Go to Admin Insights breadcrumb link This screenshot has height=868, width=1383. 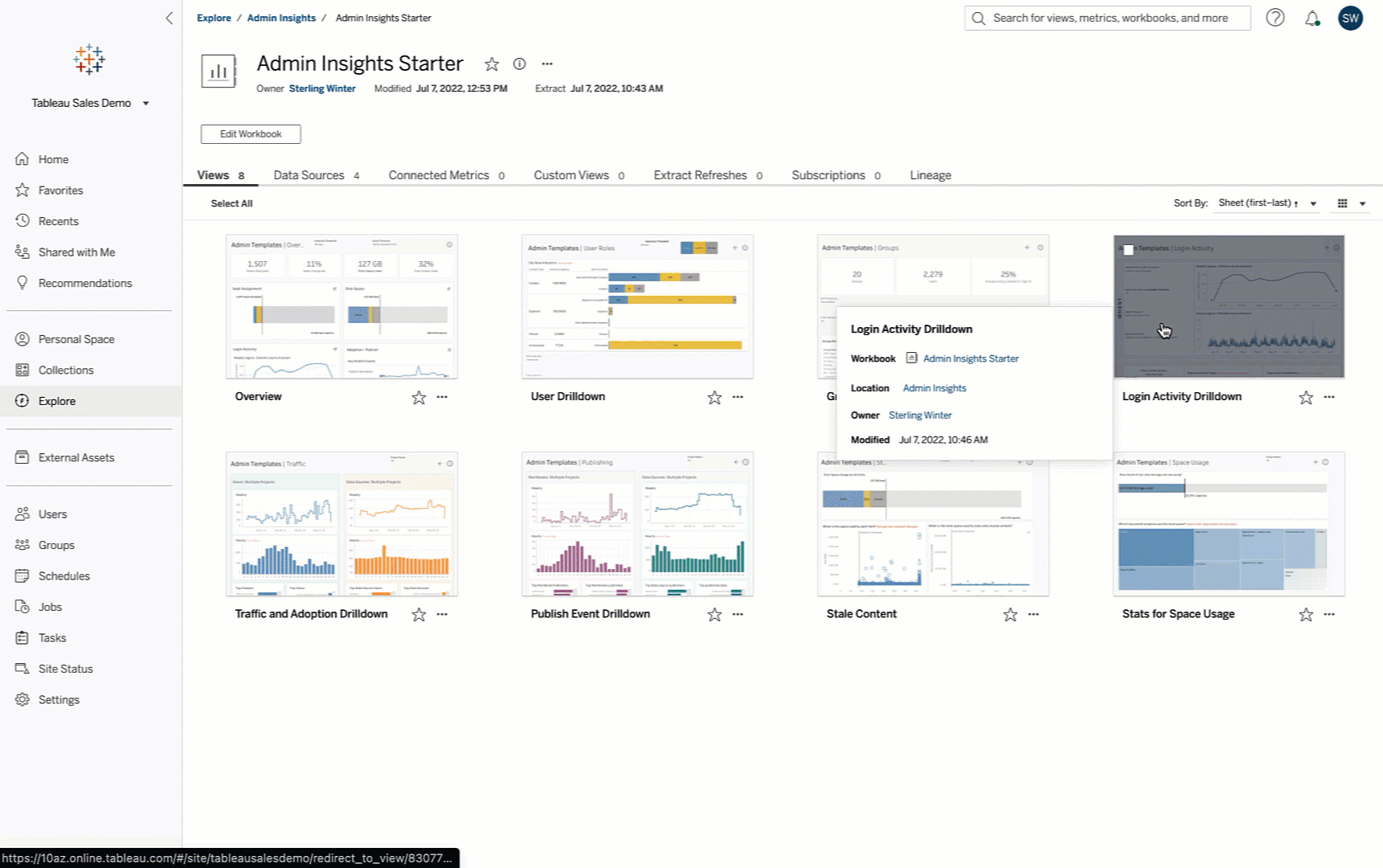point(281,18)
